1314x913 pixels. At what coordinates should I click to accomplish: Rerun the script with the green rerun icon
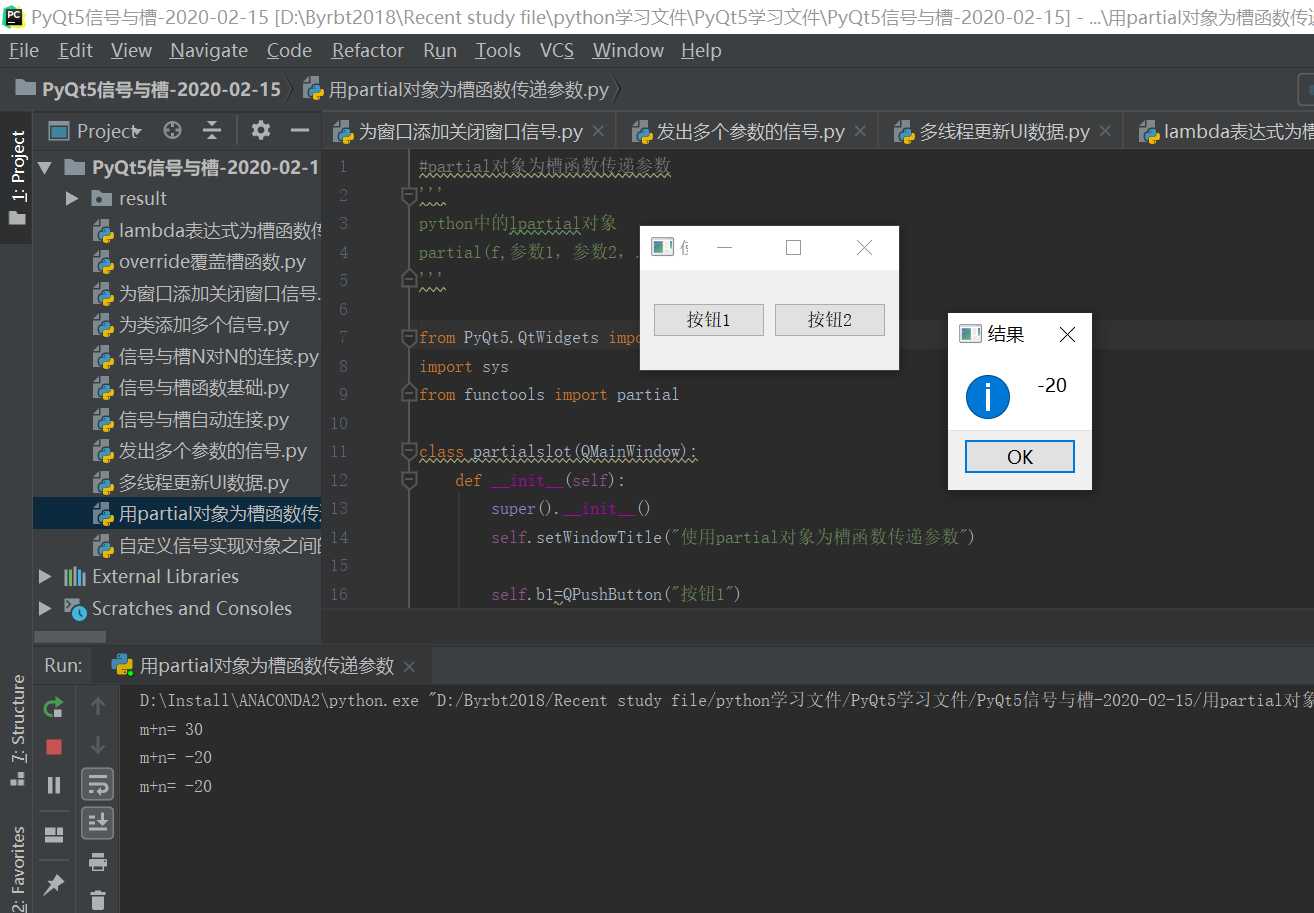coord(53,707)
